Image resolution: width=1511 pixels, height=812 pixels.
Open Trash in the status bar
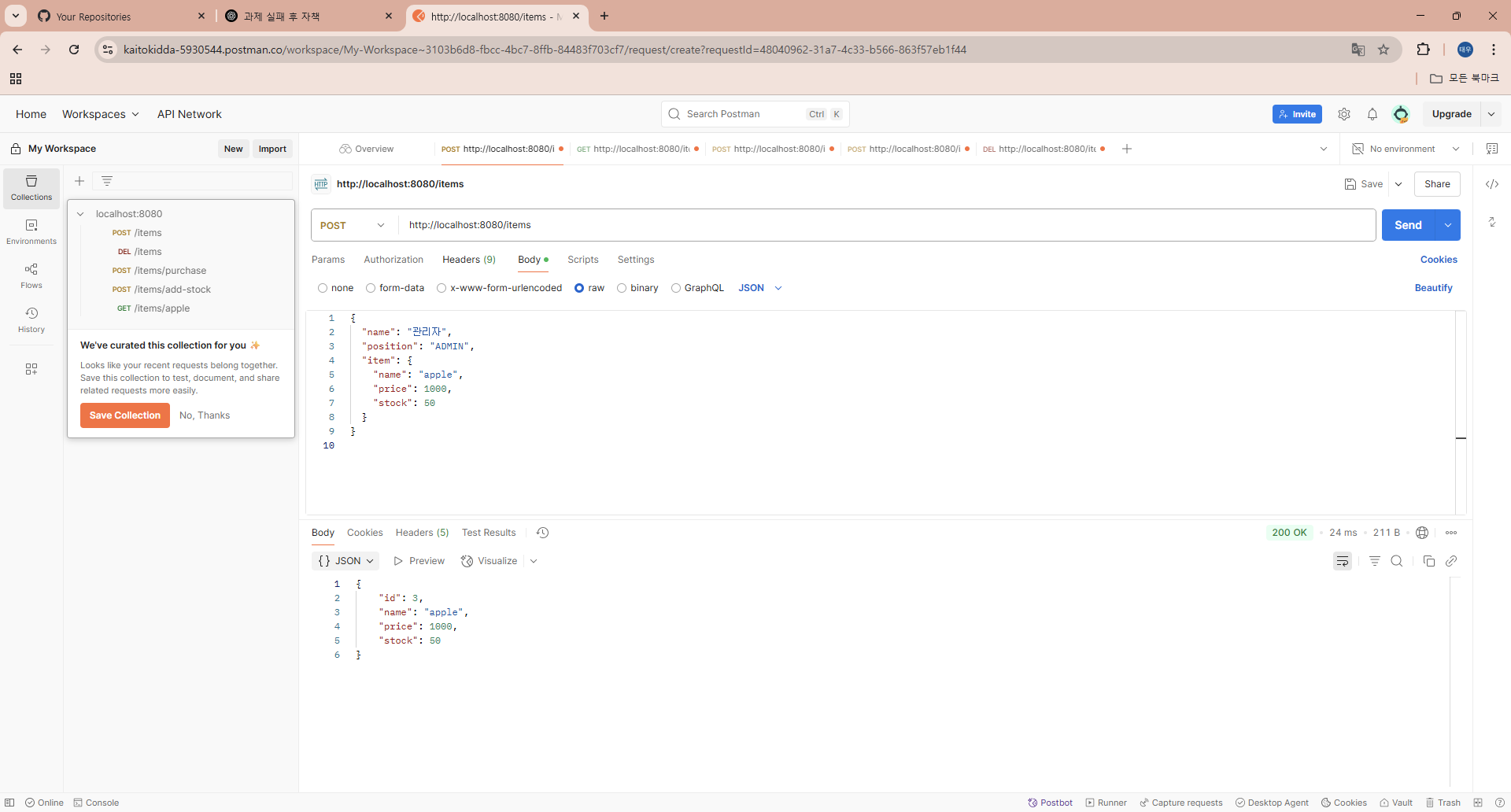pos(1443,803)
